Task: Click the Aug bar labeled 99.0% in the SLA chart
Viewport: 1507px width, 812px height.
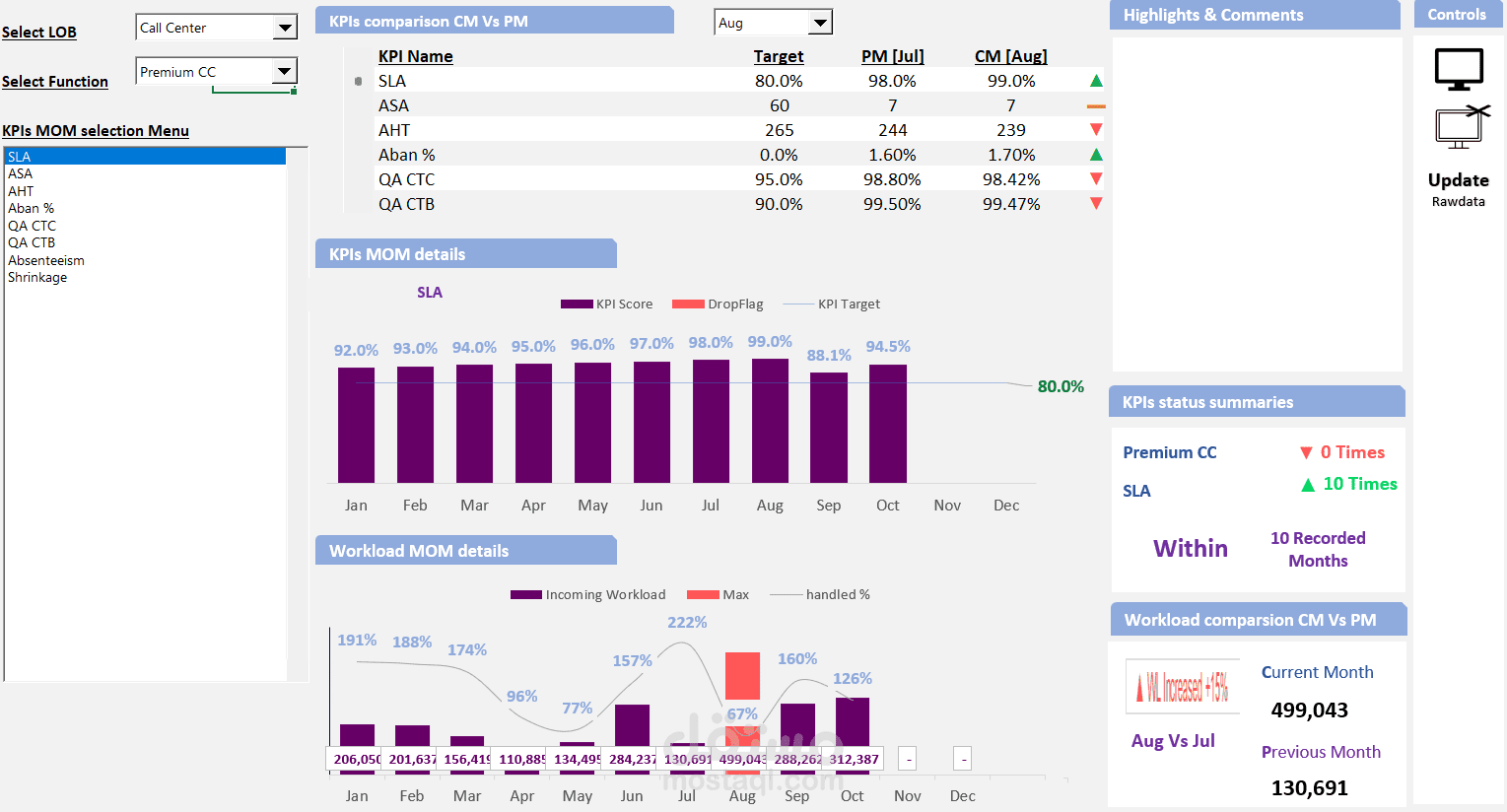Action: point(770,421)
